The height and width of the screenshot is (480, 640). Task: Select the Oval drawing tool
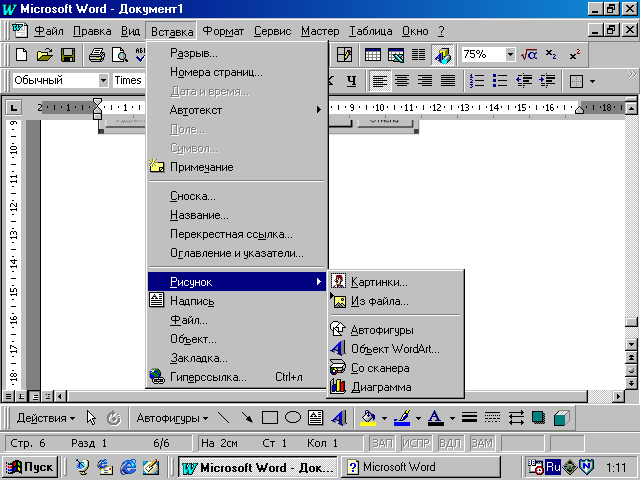pyautogui.click(x=293, y=418)
